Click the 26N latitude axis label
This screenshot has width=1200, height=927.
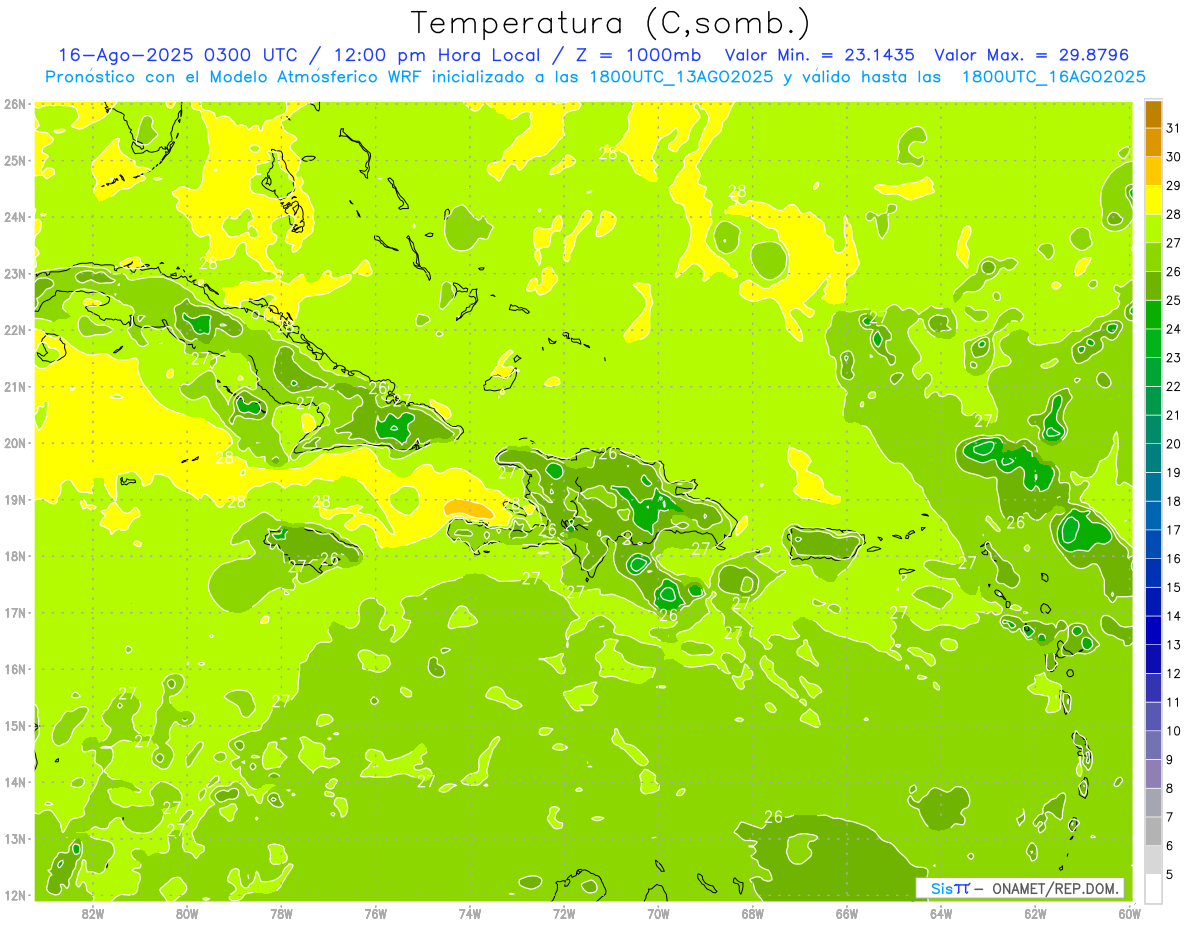tap(14, 104)
